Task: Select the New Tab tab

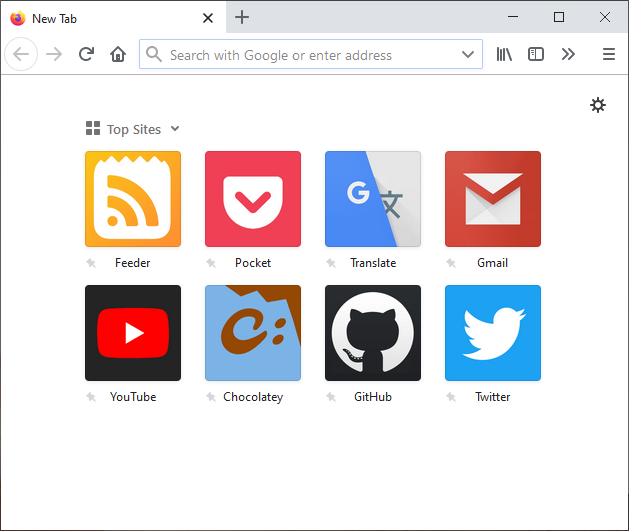Action: pos(114,18)
